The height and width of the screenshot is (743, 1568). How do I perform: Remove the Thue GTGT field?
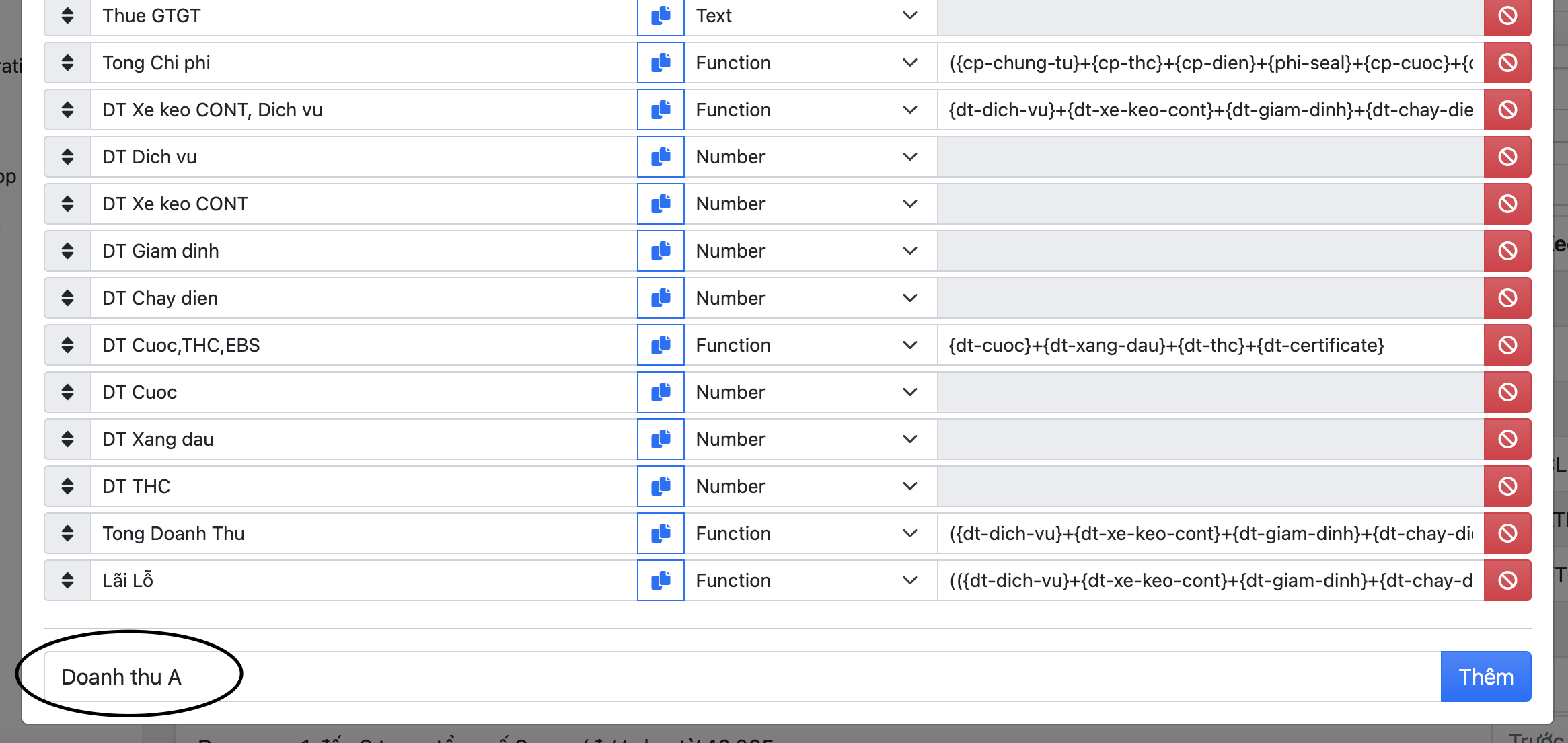[1507, 15]
